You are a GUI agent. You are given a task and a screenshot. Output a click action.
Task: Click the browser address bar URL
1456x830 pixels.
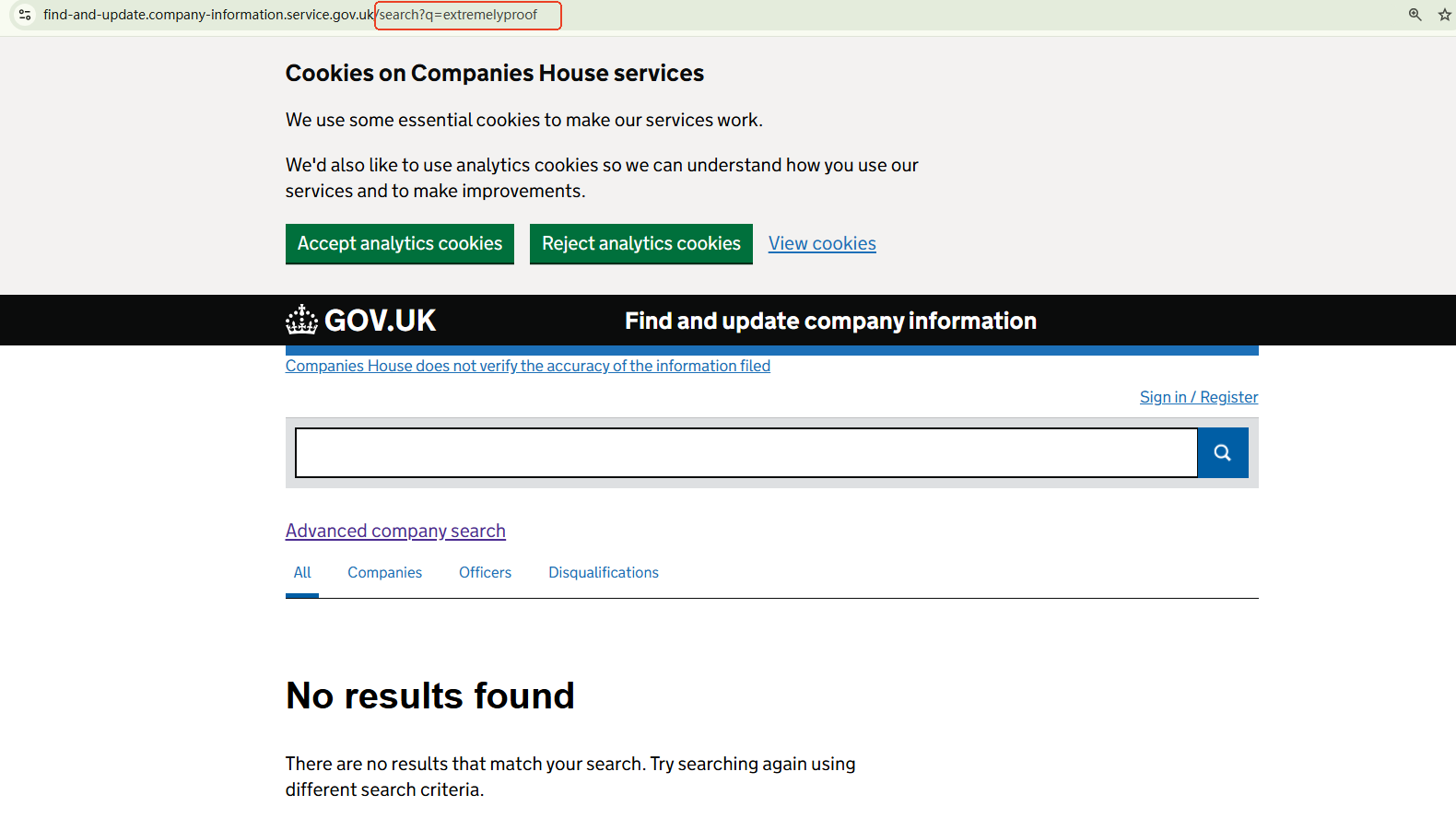(x=290, y=15)
